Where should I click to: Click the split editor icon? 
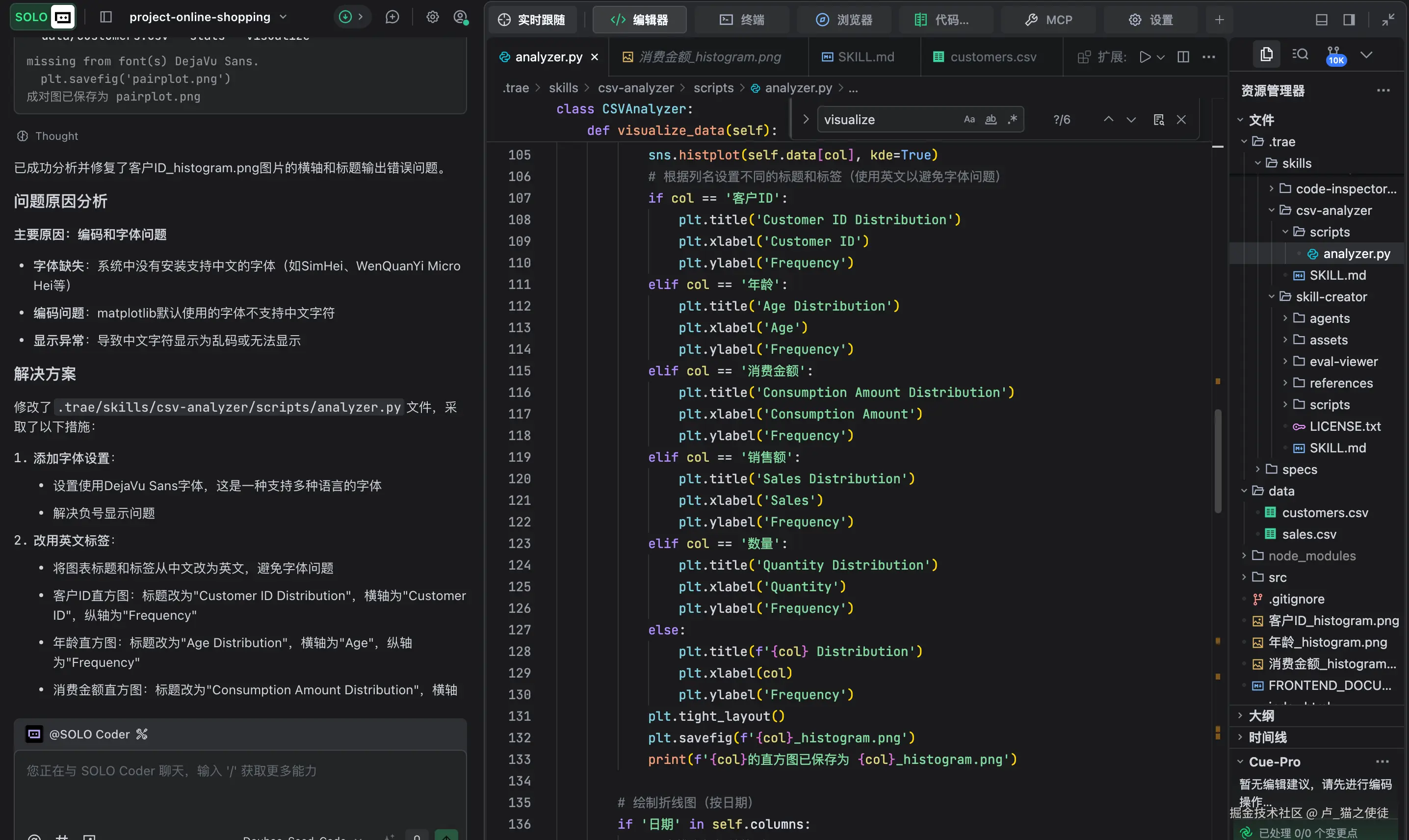click(x=1183, y=56)
